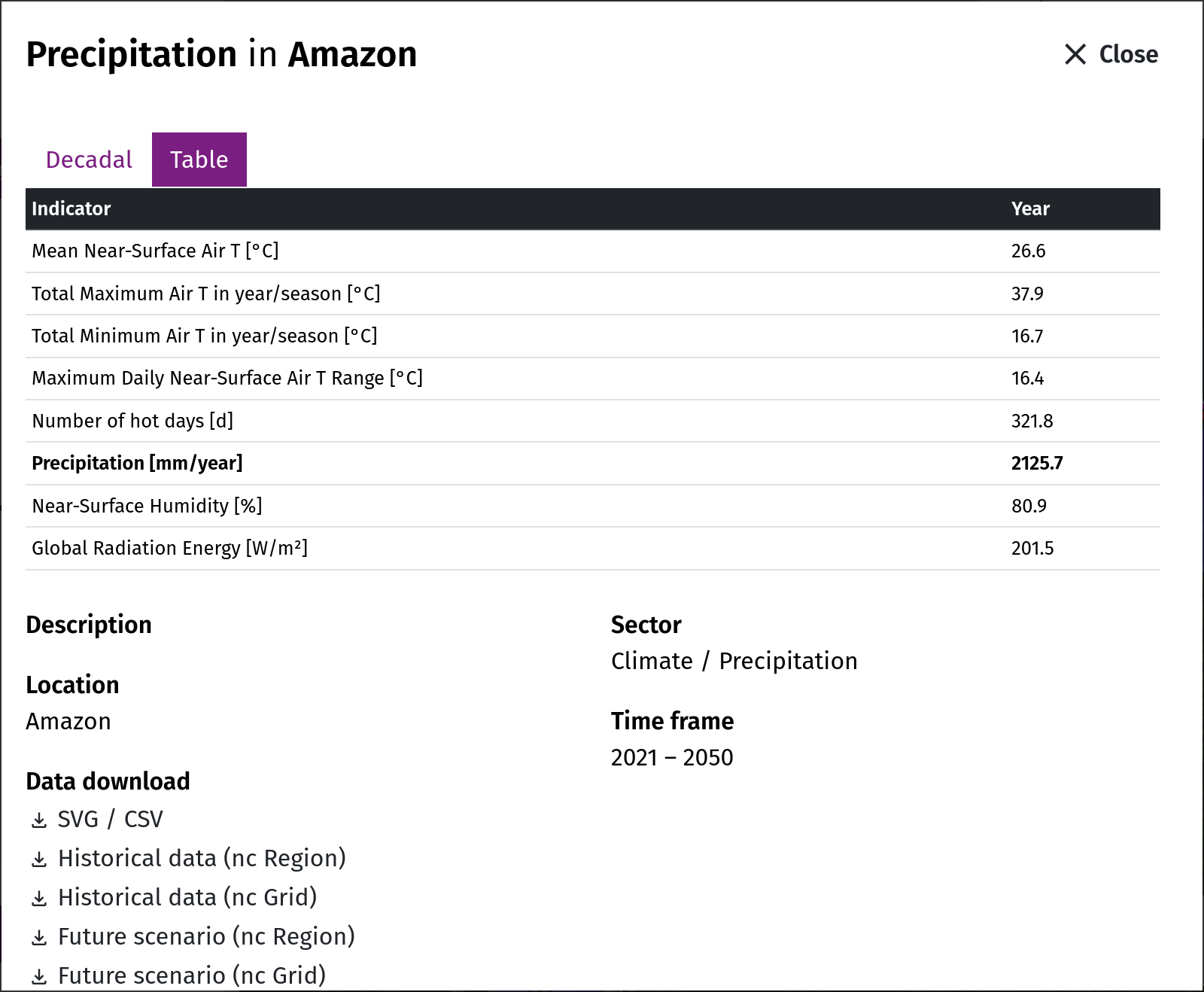Viewport: 1204px width, 992px height.
Task: Select the Near-Surface Humidity [%] row
Action: tap(593, 506)
